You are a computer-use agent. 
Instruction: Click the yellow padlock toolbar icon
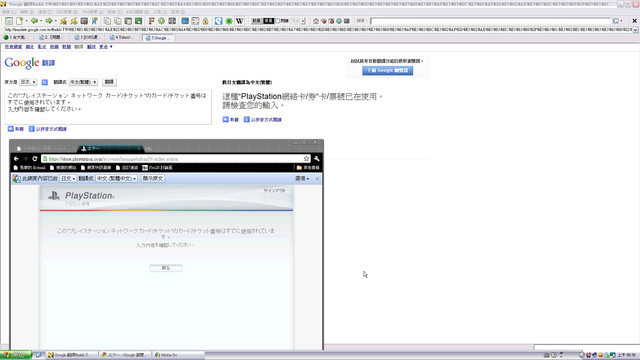pos(206,21)
